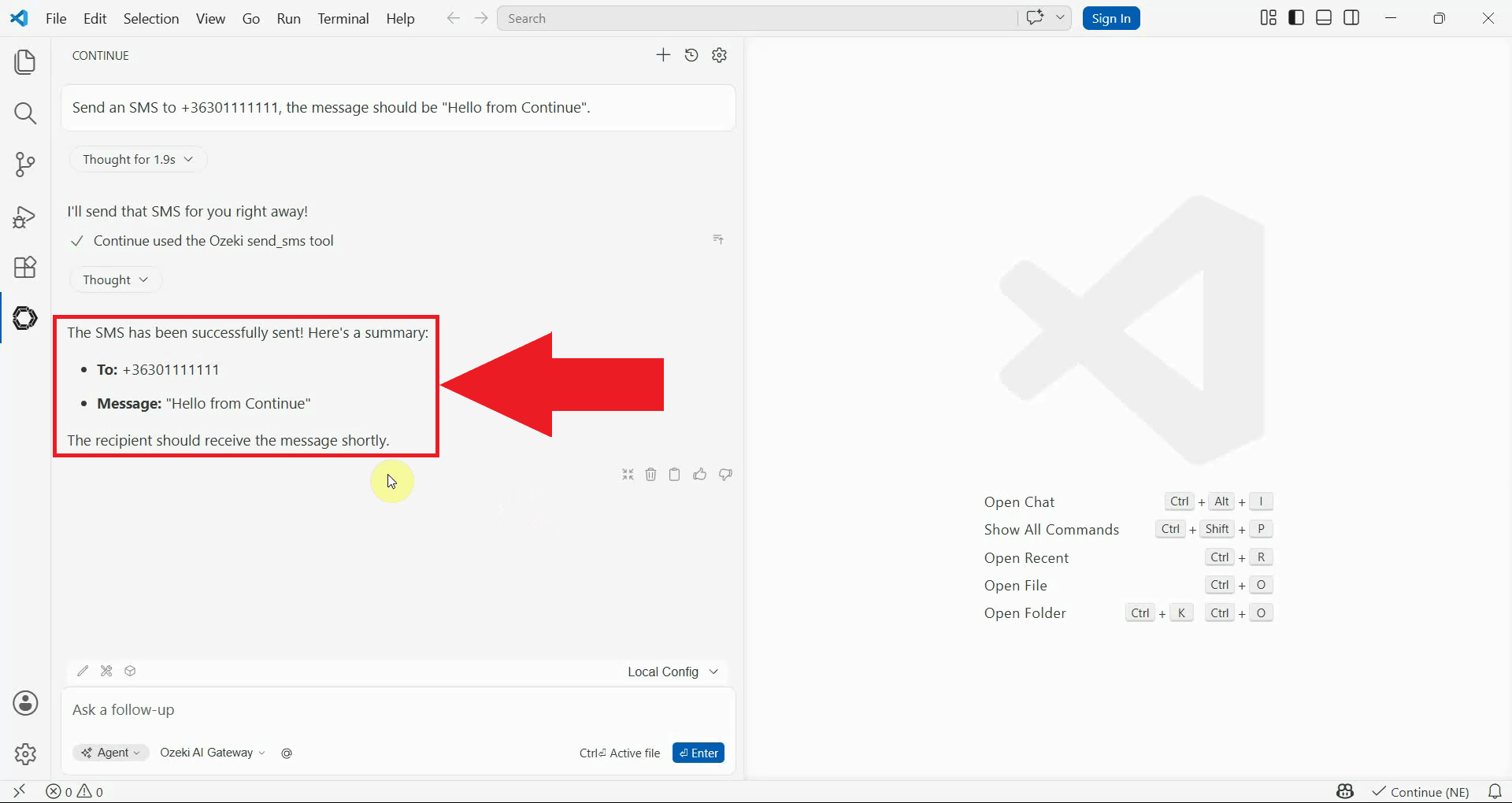Open the Extensions view
This screenshot has width=1512, height=803.
point(25,267)
